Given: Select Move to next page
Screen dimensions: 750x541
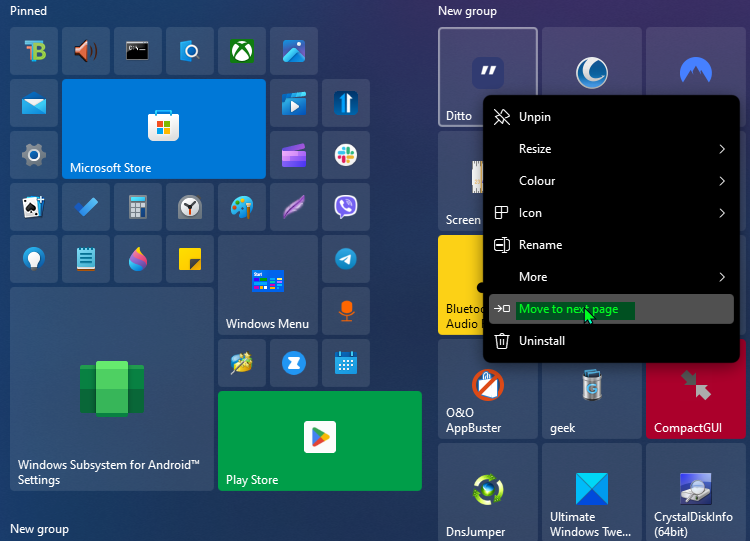Looking at the screenshot, I should coord(611,309).
